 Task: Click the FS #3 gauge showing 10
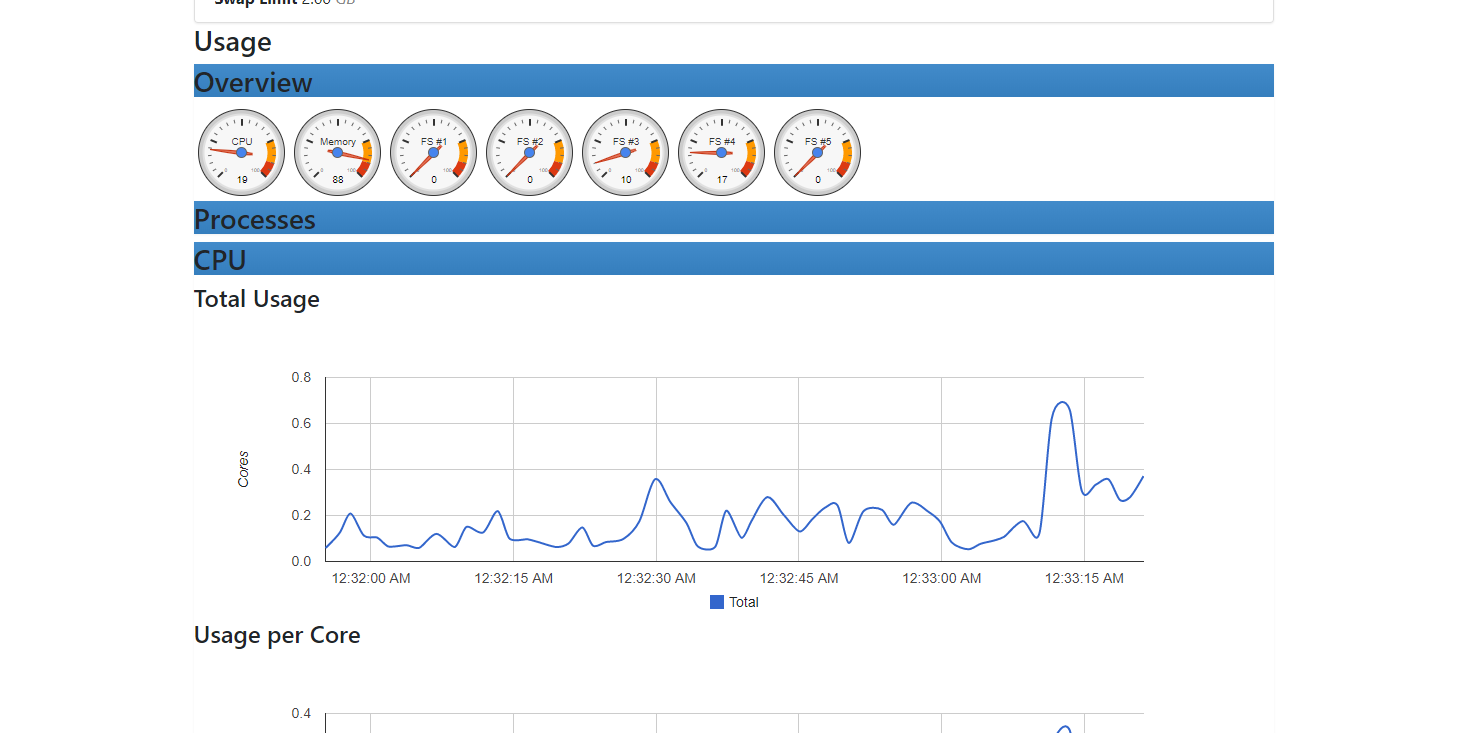626,153
